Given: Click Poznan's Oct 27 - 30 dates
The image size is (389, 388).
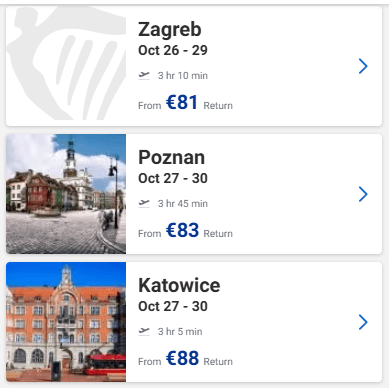Looking at the screenshot, I should (173, 178).
